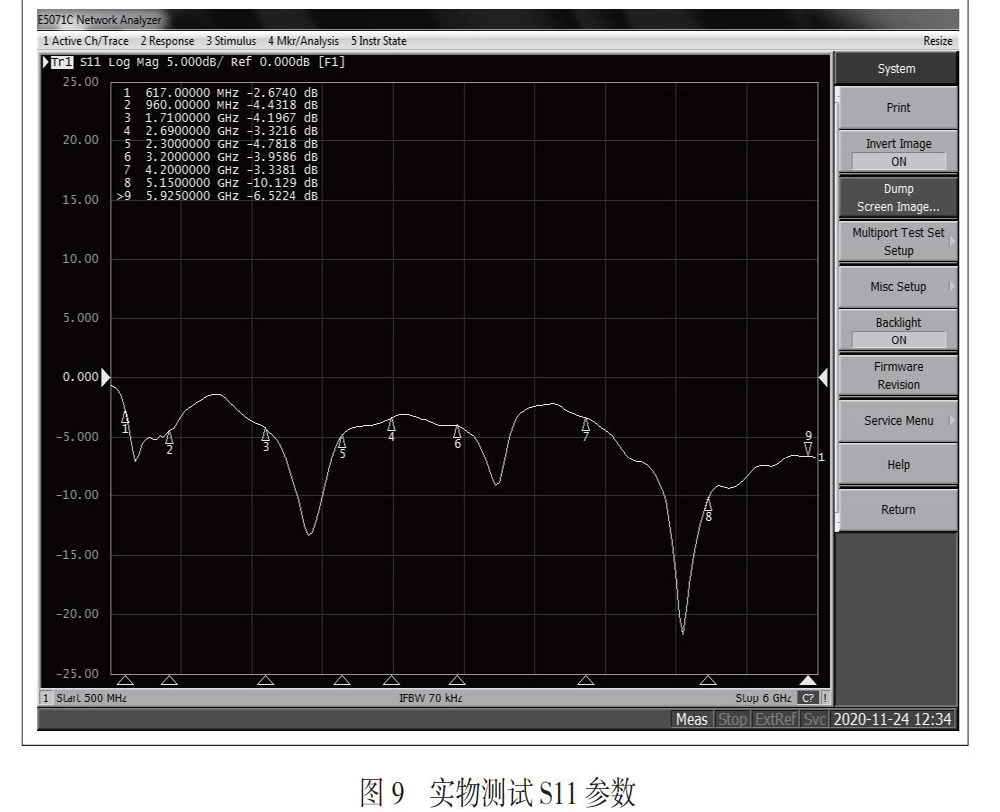This screenshot has height=812, width=1000.
Task: Toggle Invert Image ON setting
Action: [898, 152]
